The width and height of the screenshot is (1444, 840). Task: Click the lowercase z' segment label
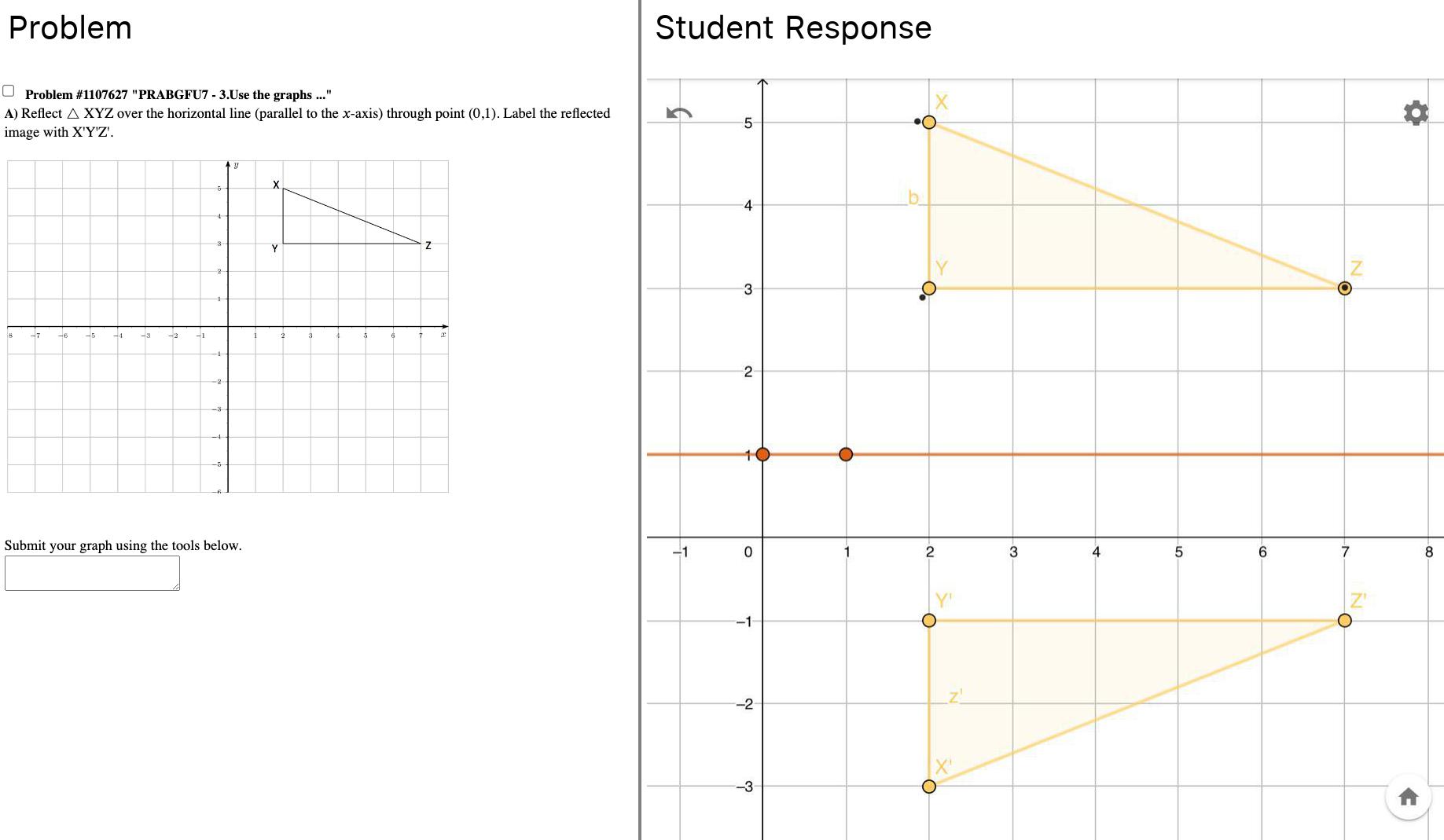click(956, 697)
